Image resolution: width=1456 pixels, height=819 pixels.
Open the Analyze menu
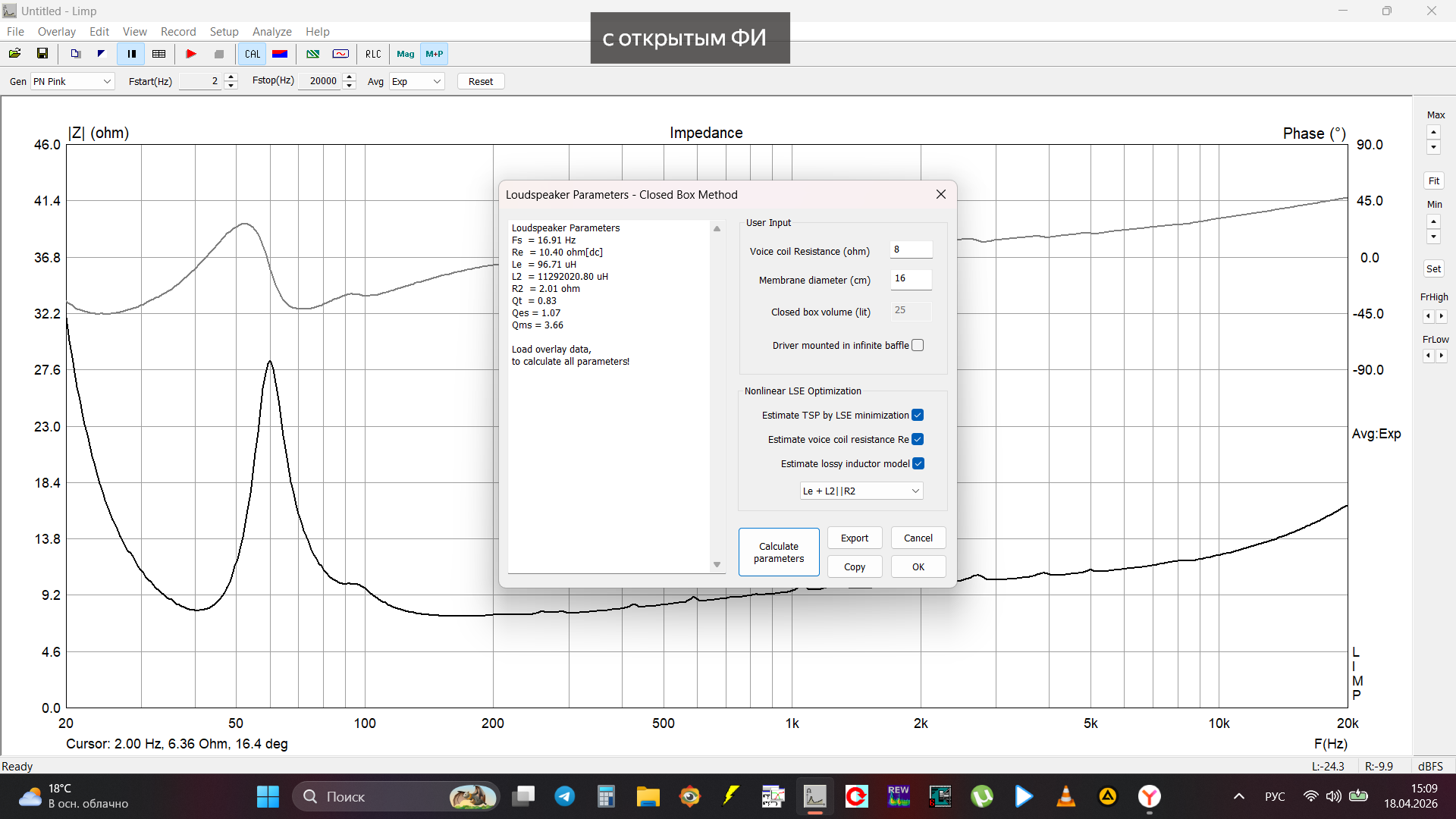[271, 32]
